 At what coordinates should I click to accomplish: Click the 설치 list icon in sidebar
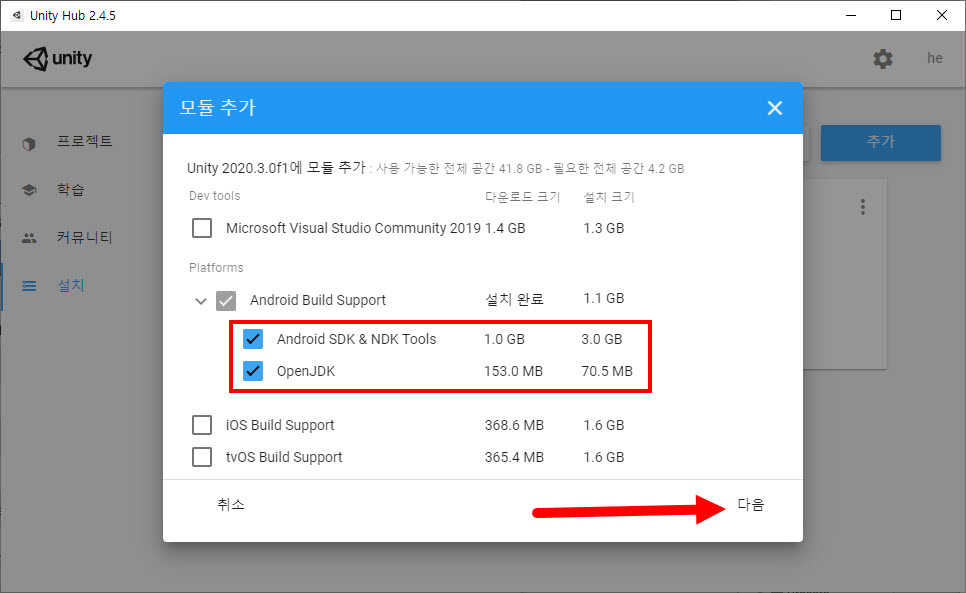pos(29,286)
